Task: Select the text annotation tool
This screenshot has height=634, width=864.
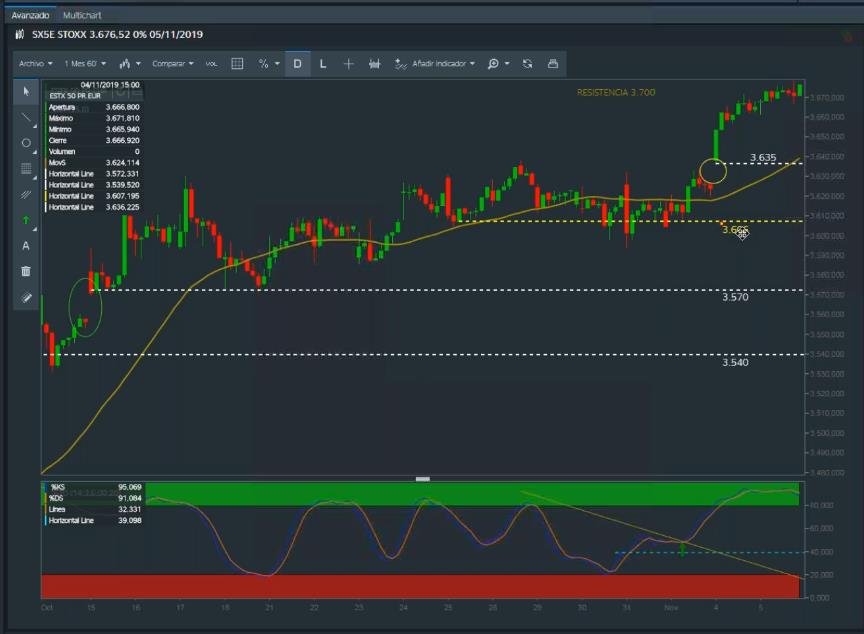Action: (x=26, y=246)
